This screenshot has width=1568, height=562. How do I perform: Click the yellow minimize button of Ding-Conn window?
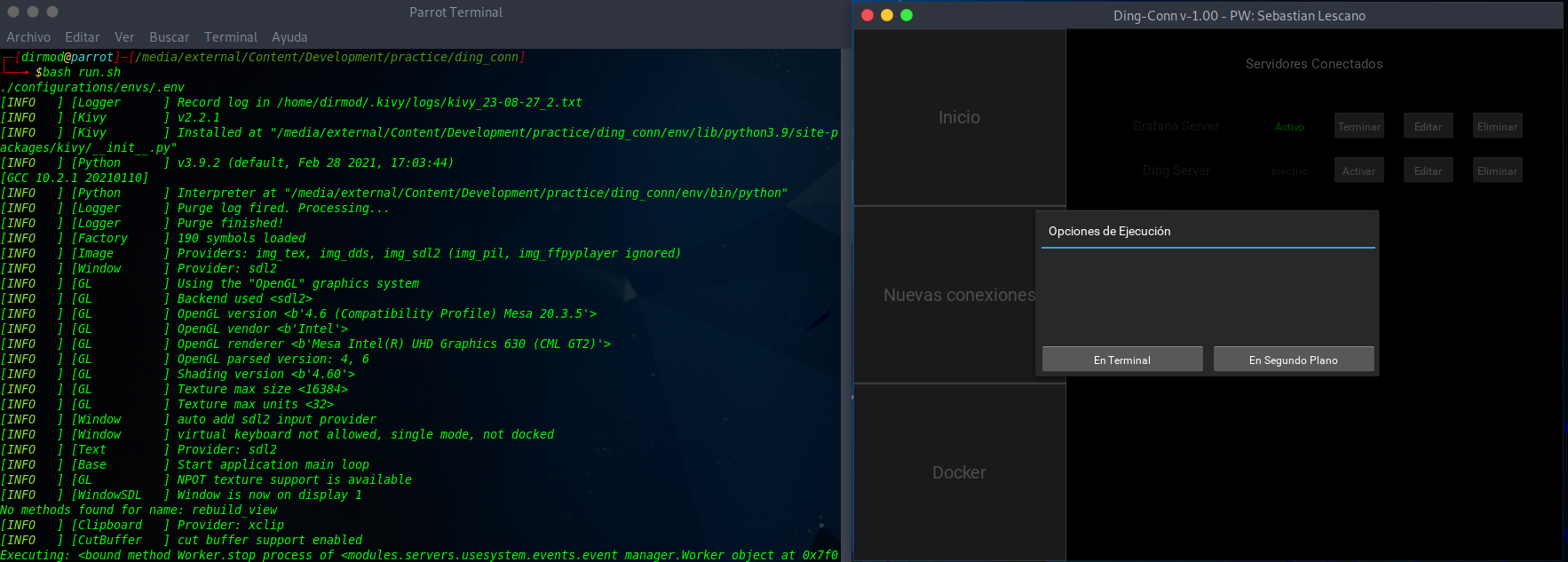[887, 15]
